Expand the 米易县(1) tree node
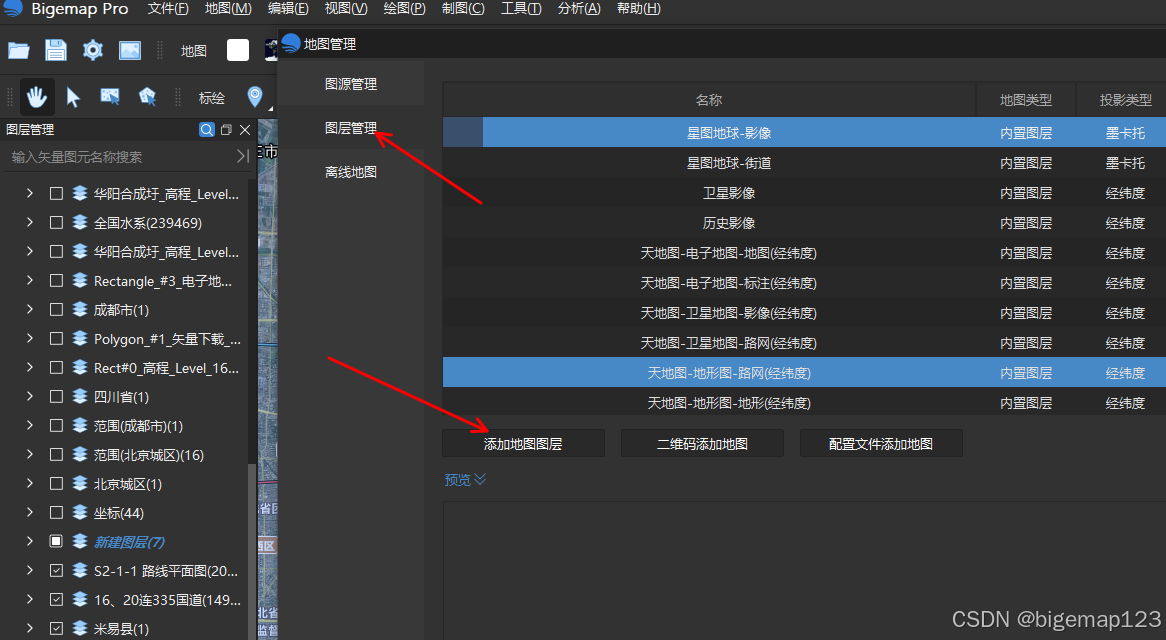Viewport: 1166px width, 640px height. [x=30, y=628]
